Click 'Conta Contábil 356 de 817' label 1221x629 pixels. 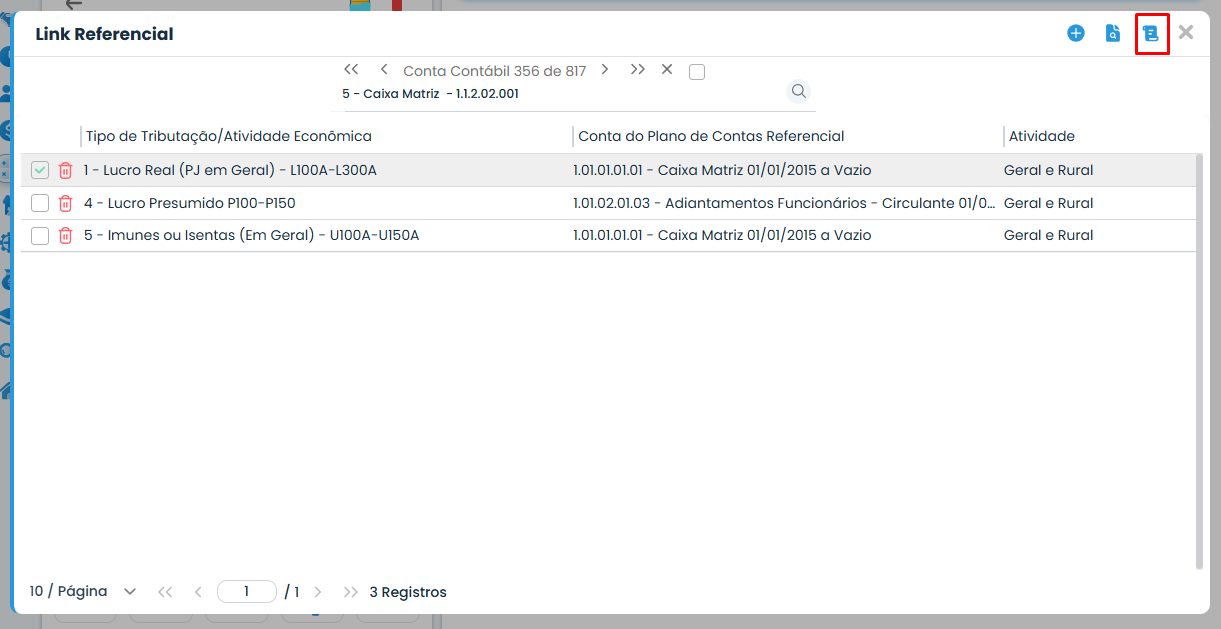tap(494, 71)
